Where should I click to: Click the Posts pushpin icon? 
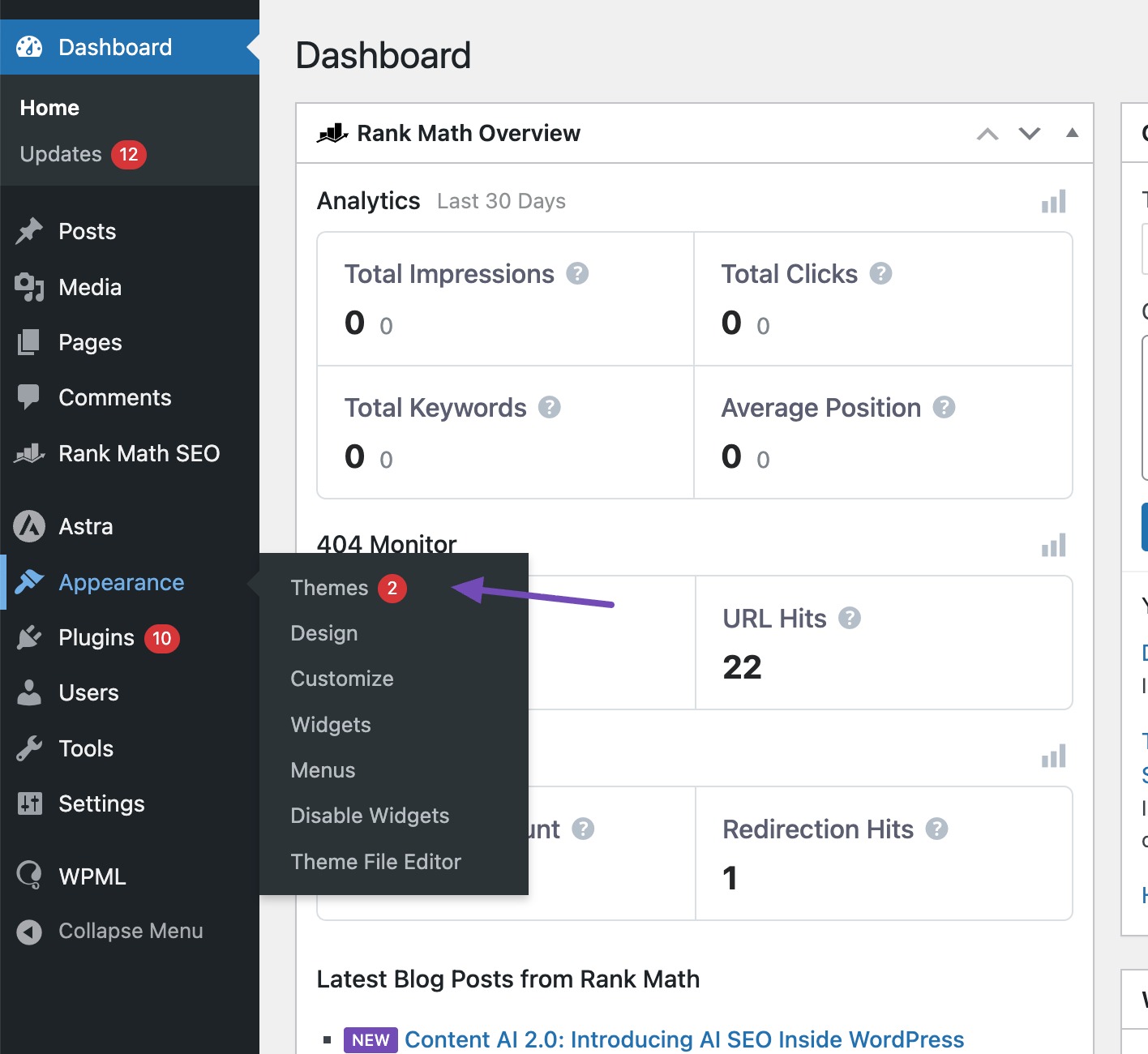tap(29, 232)
